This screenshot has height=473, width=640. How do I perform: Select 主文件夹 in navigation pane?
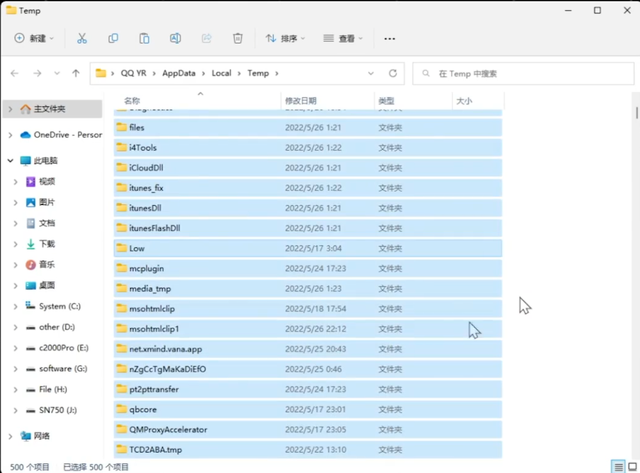(x=49, y=109)
